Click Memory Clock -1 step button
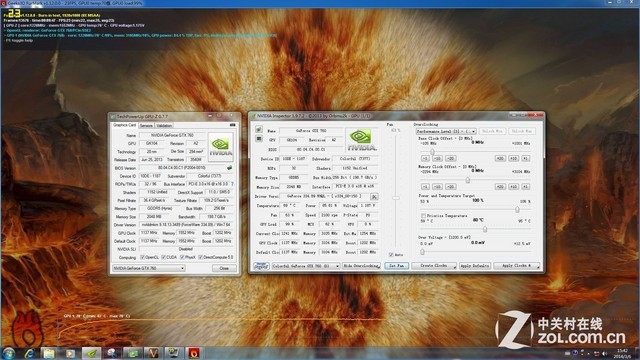The width and height of the screenshot is (640, 360). 425,187
